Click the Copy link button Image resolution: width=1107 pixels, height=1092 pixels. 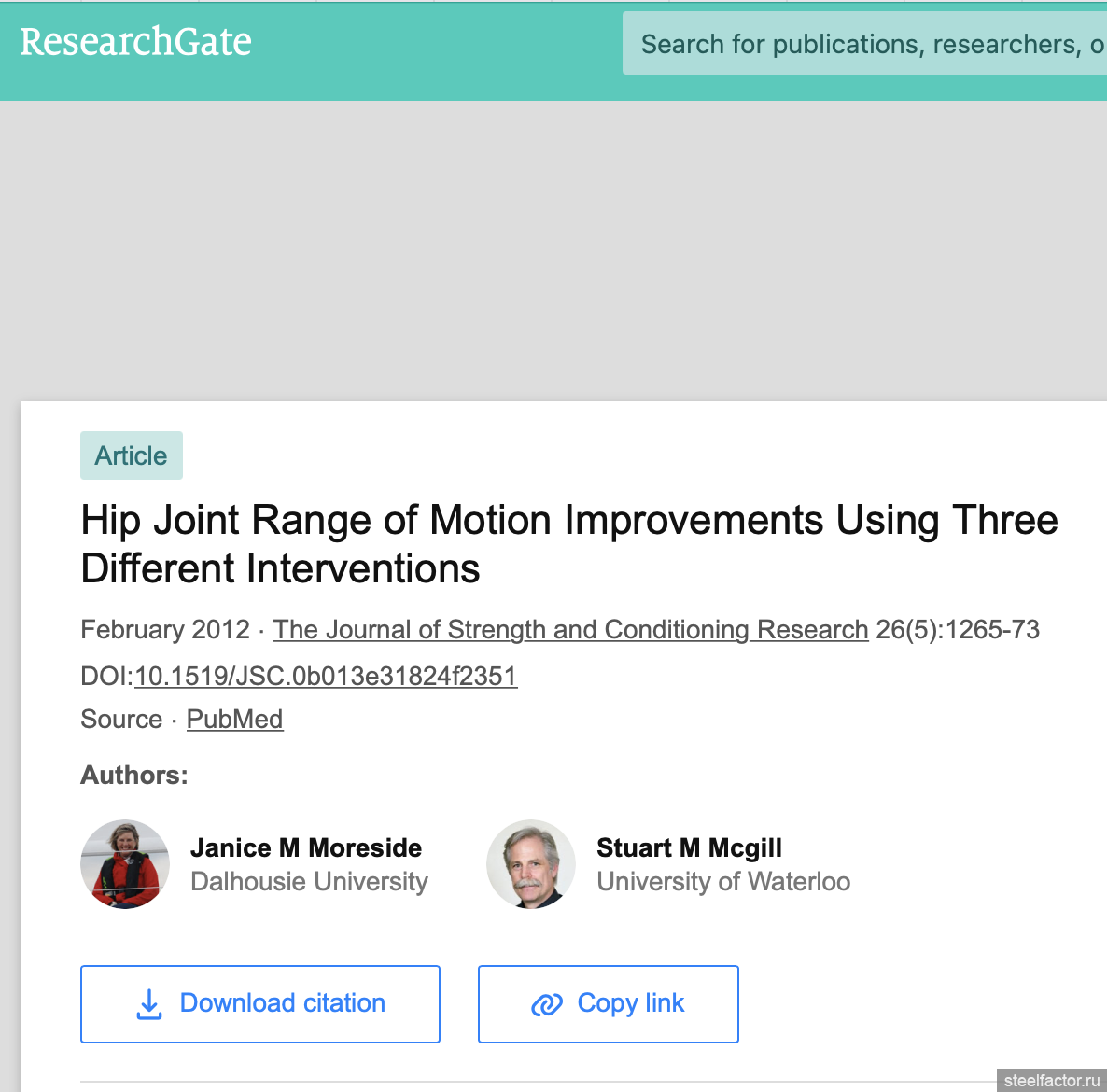point(608,1003)
